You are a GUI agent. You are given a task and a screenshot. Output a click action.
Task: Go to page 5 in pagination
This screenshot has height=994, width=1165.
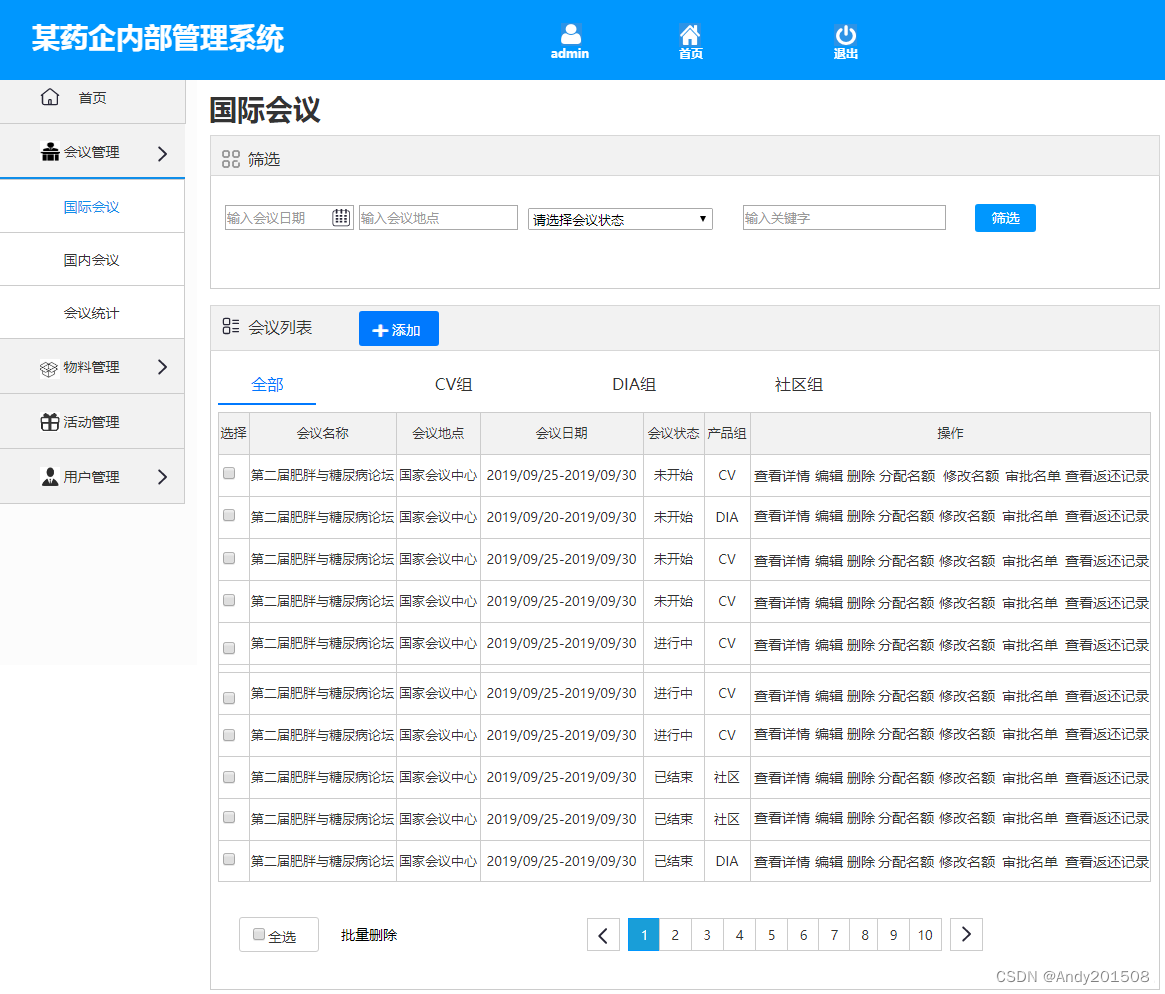point(771,934)
